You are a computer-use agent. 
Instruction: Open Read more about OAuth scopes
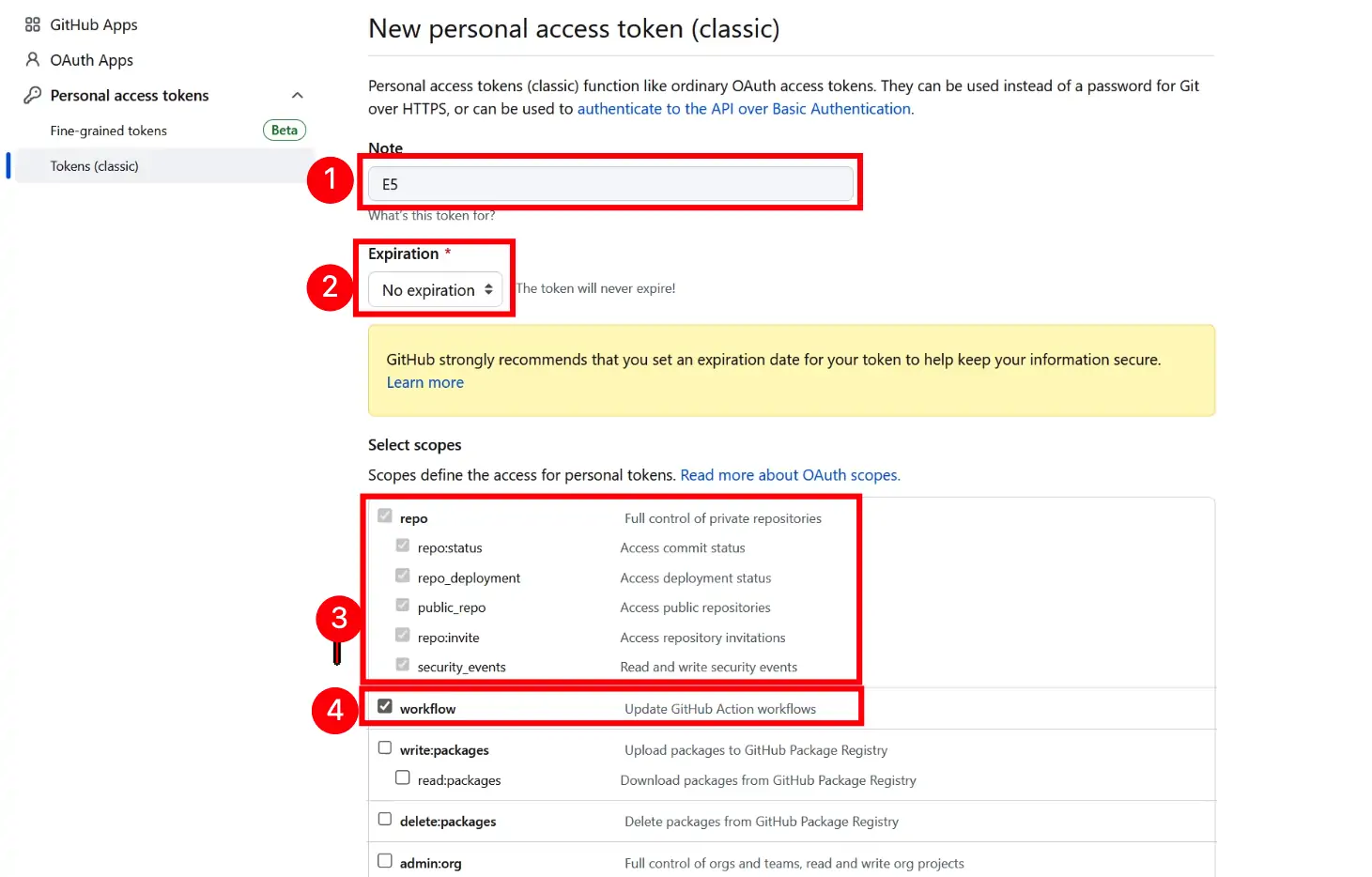point(790,474)
